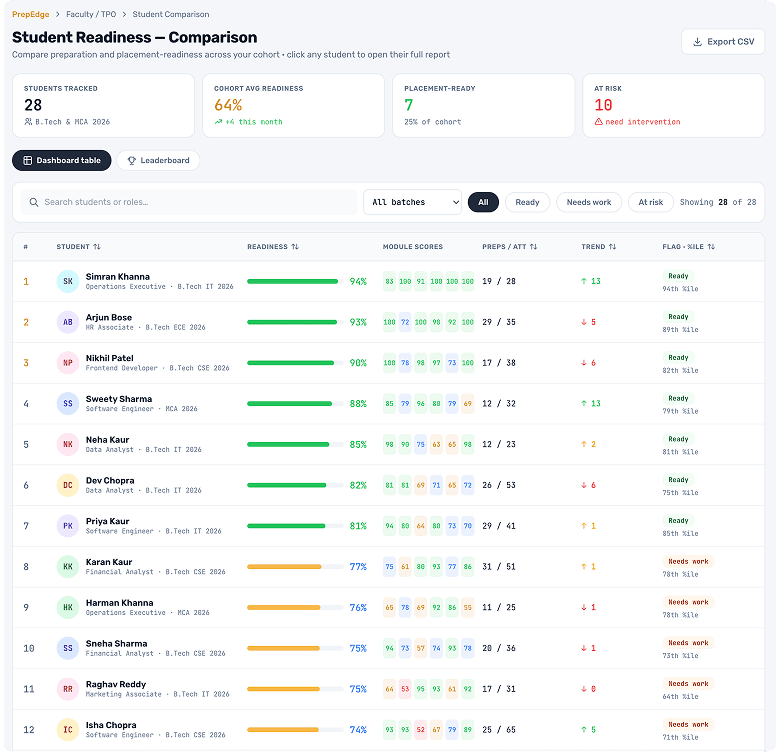Image resolution: width=779 pixels, height=752 pixels.
Task: Sort by Trend column arrows icon
Action: (613, 246)
